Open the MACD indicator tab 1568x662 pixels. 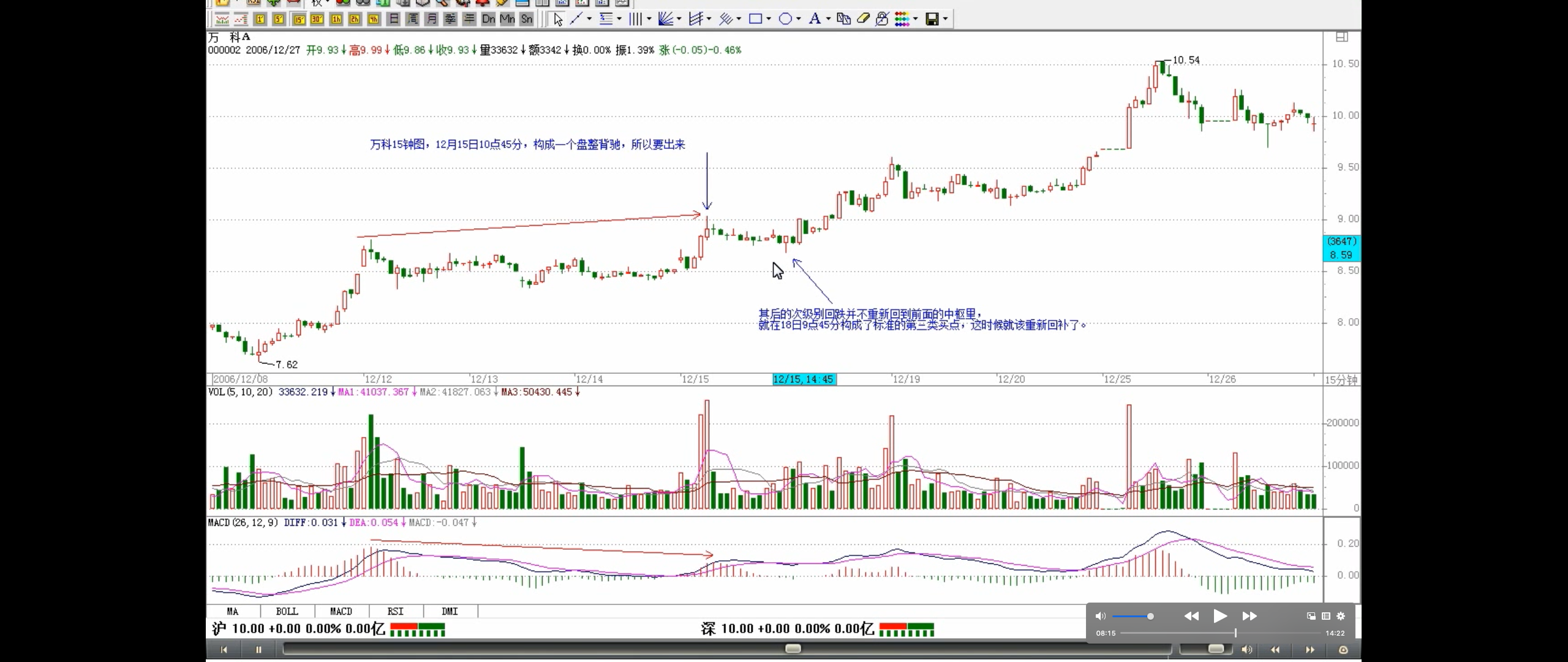coord(341,611)
